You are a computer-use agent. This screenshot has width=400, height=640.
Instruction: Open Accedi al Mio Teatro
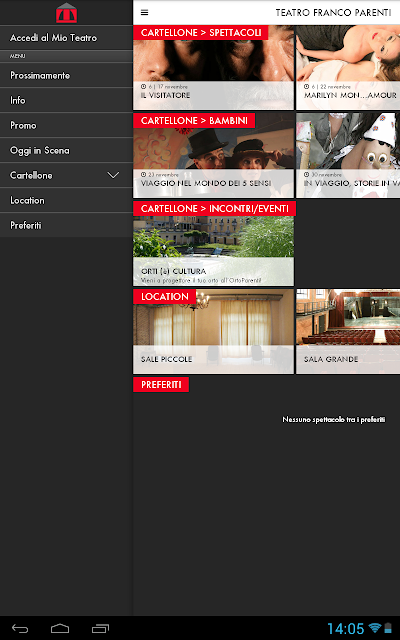click(66, 38)
